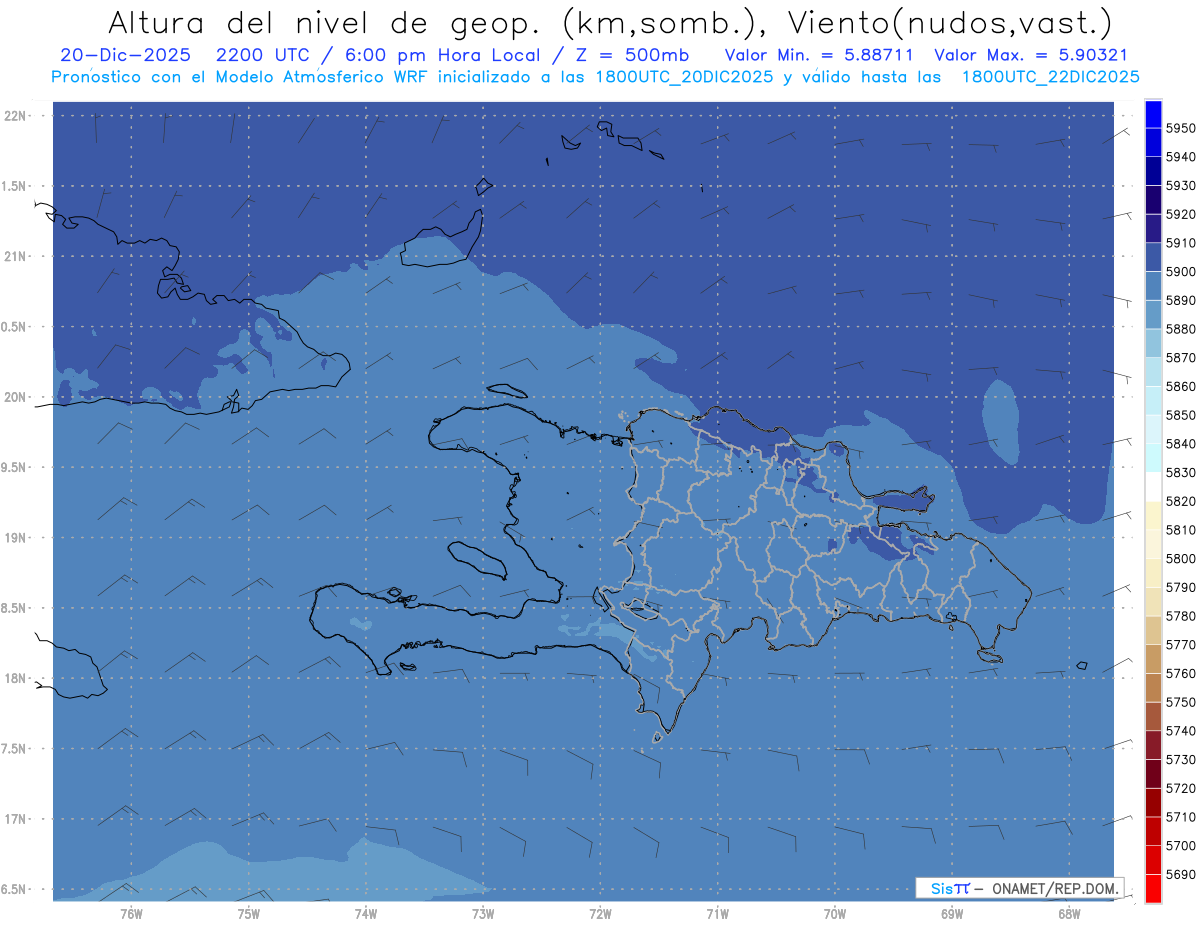Click the 5800 colorbar value

click(1180, 559)
